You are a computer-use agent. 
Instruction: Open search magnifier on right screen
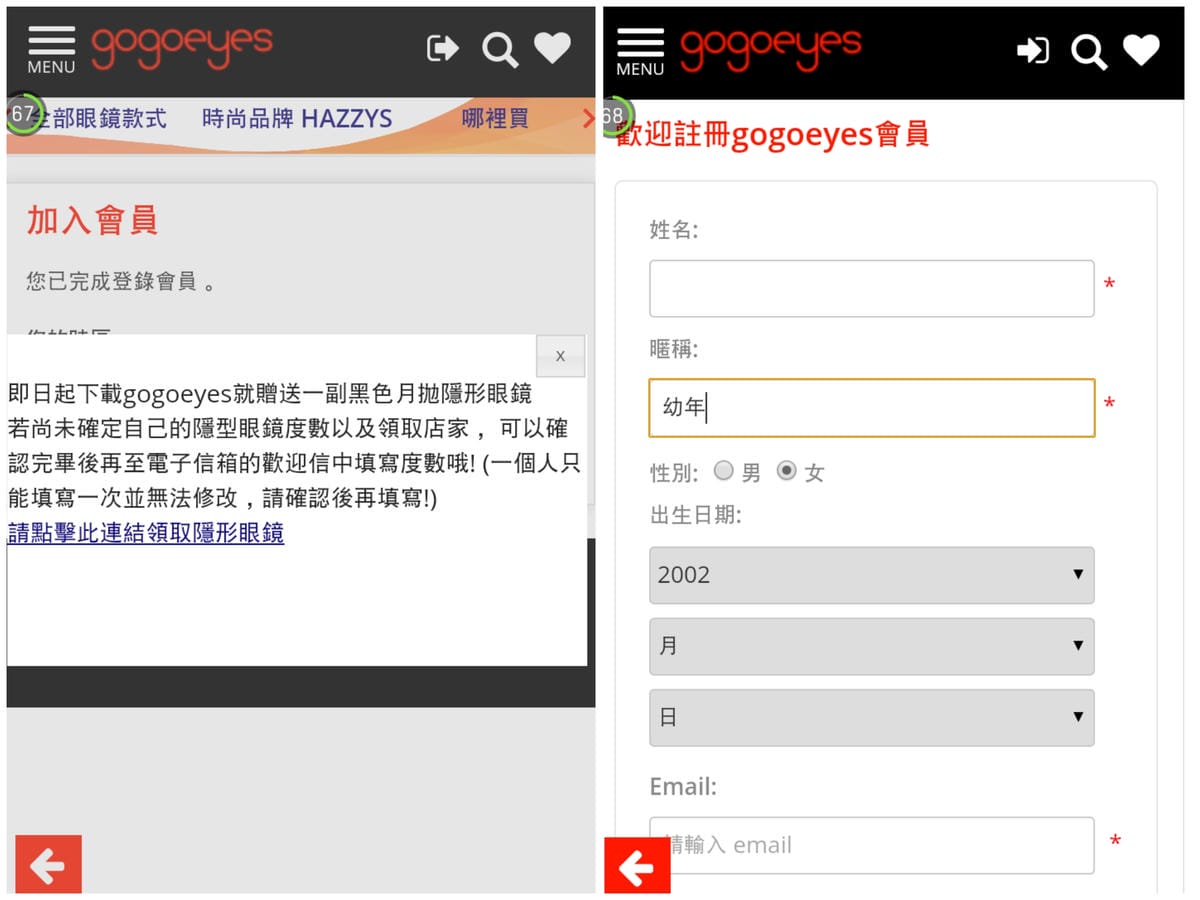point(1089,51)
